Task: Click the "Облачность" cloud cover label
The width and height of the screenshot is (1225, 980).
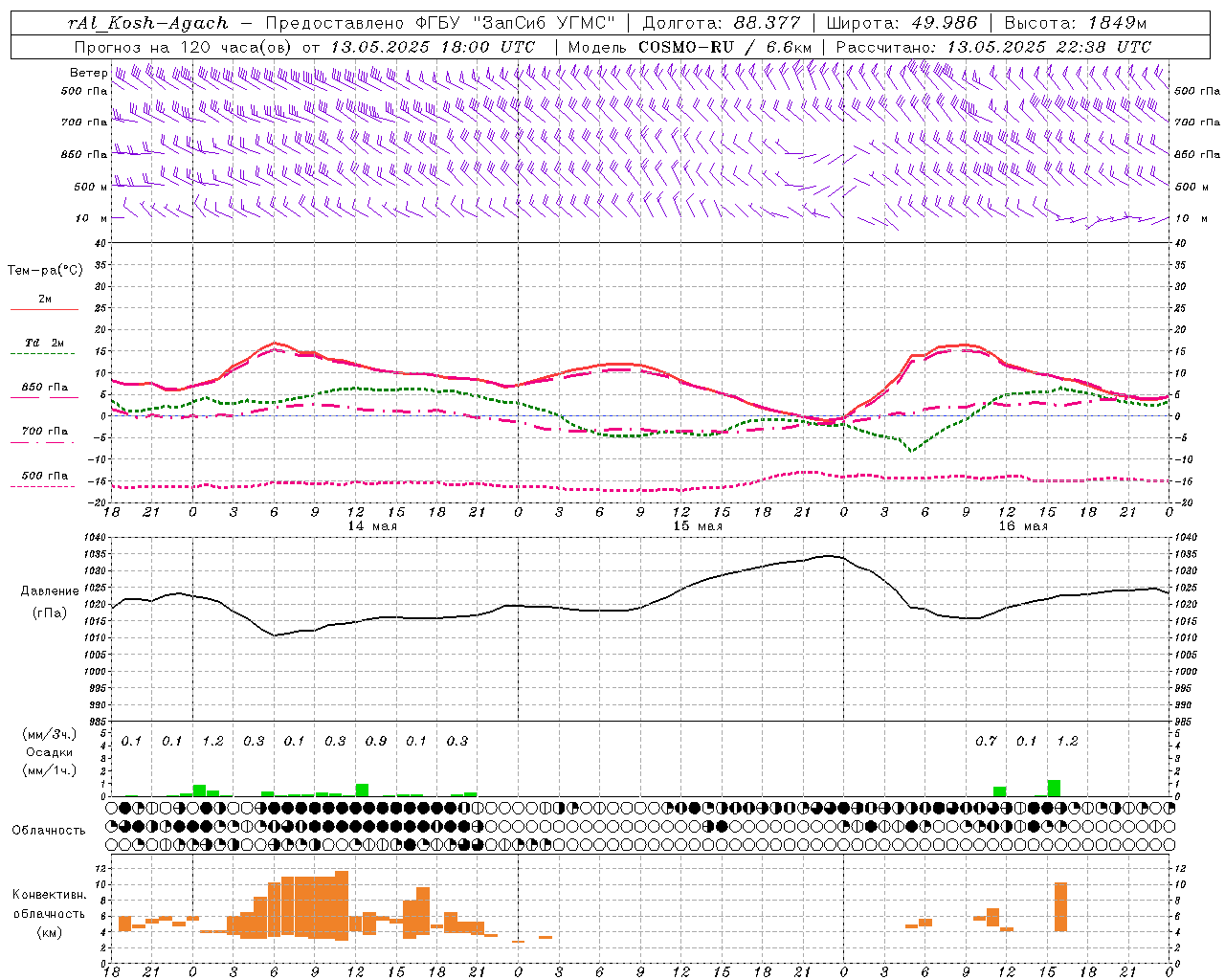Action: (x=49, y=831)
